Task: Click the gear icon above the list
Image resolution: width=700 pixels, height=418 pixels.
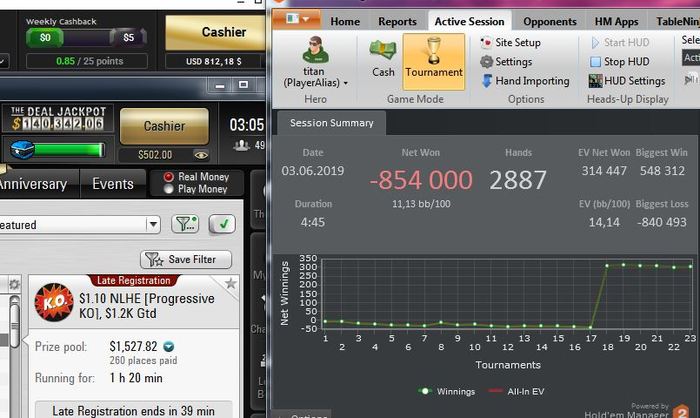Action: pos(14,284)
